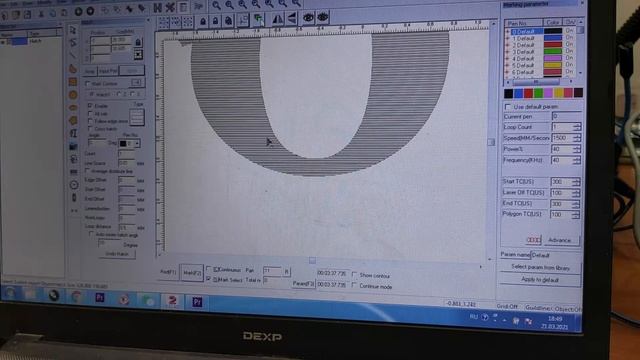This screenshot has width=640, height=360.
Task: Choose the Text tool icon
Action: tap(73, 133)
